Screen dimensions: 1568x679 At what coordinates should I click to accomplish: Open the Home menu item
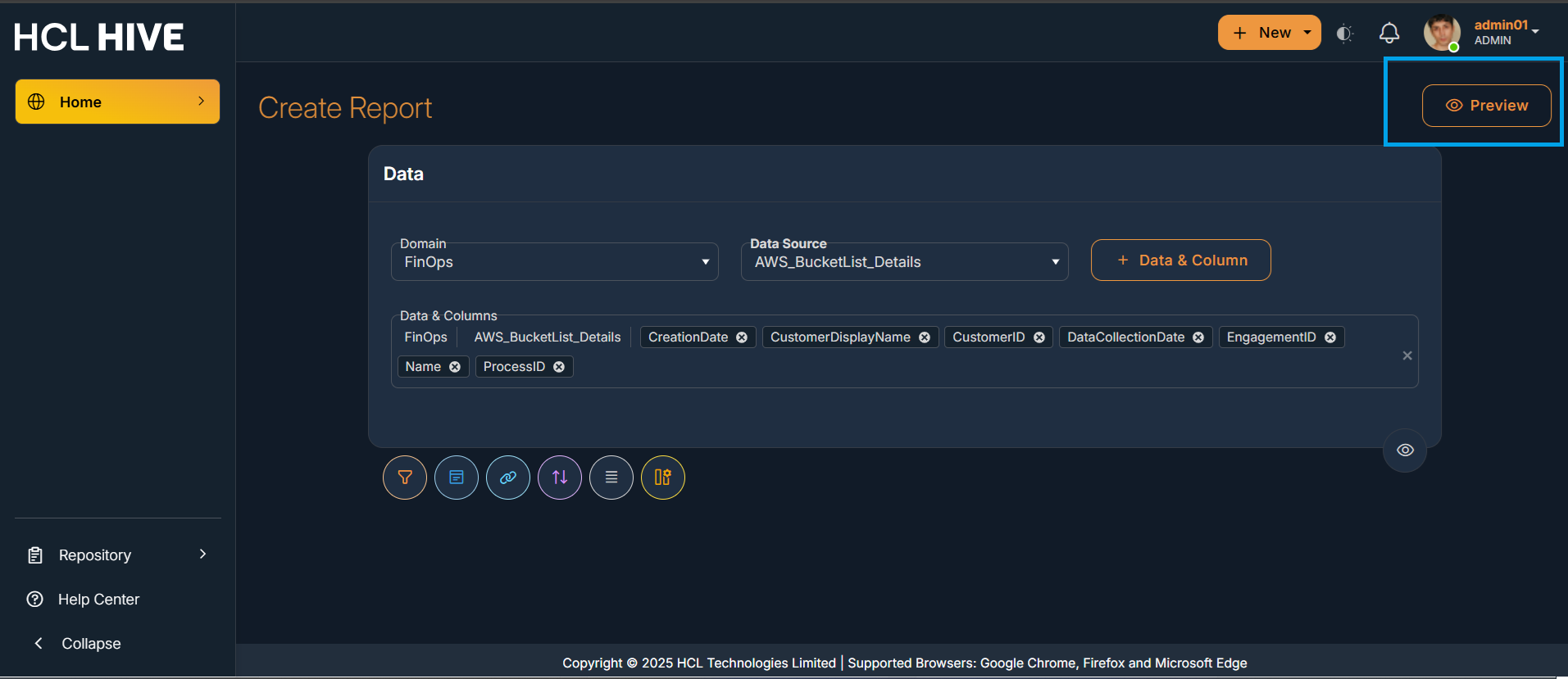tap(117, 102)
